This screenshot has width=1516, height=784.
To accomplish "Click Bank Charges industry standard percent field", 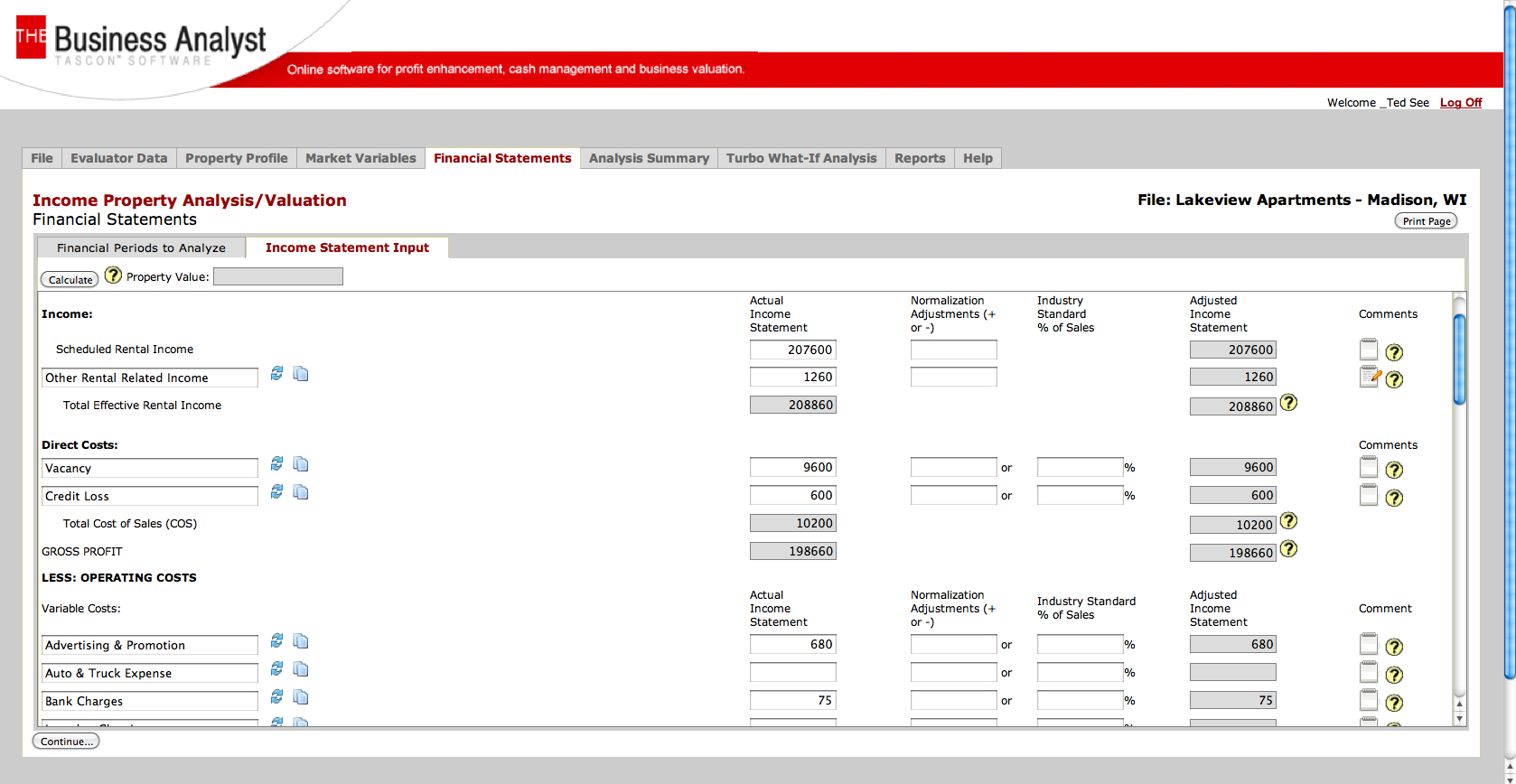I will [x=1081, y=700].
